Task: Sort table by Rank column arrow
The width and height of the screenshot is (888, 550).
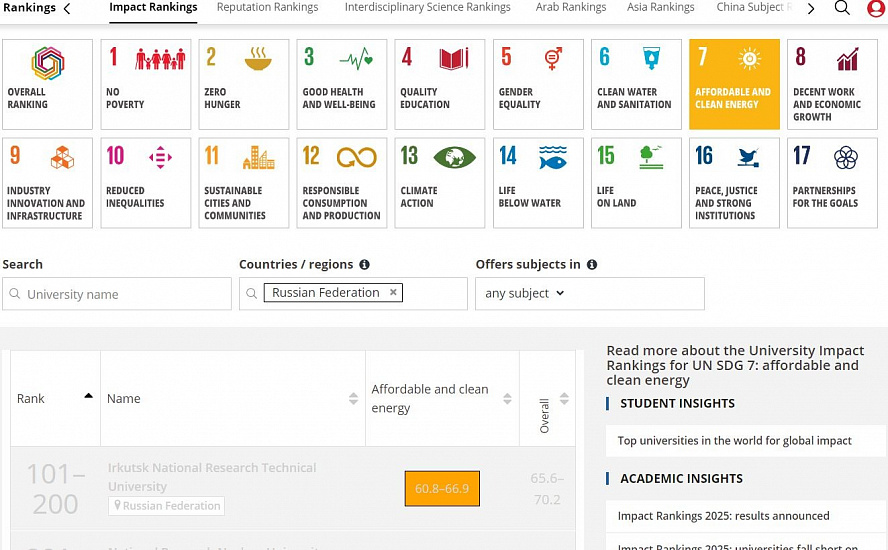Action: (x=88, y=396)
